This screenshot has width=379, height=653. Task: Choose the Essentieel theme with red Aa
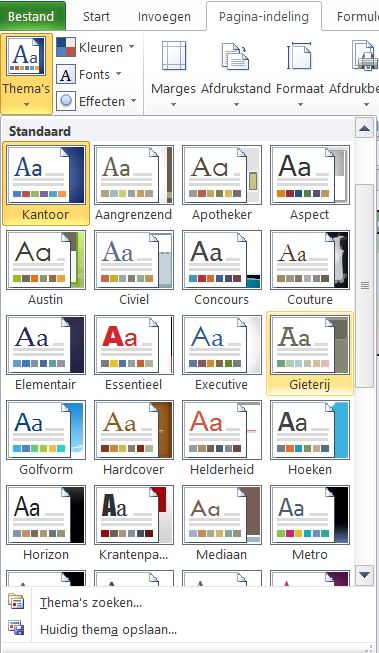134,344
